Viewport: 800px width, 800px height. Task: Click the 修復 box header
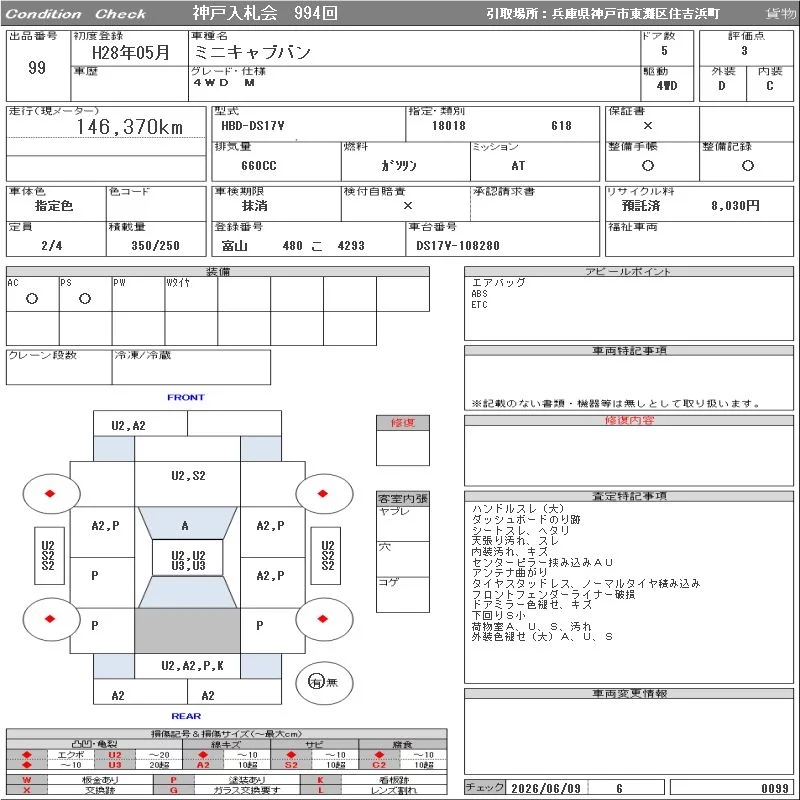[403, 422]
